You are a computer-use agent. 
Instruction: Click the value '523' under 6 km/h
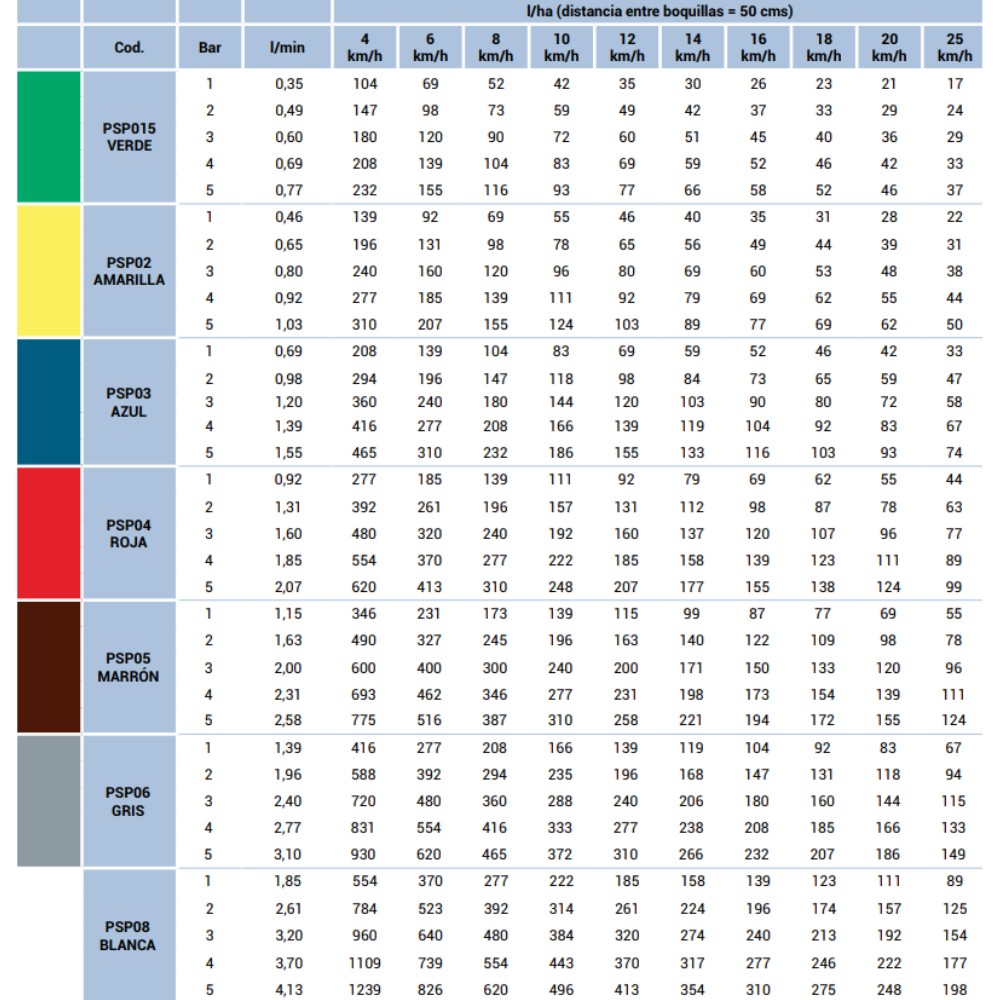pyautogui.click(x=430, y=908)
